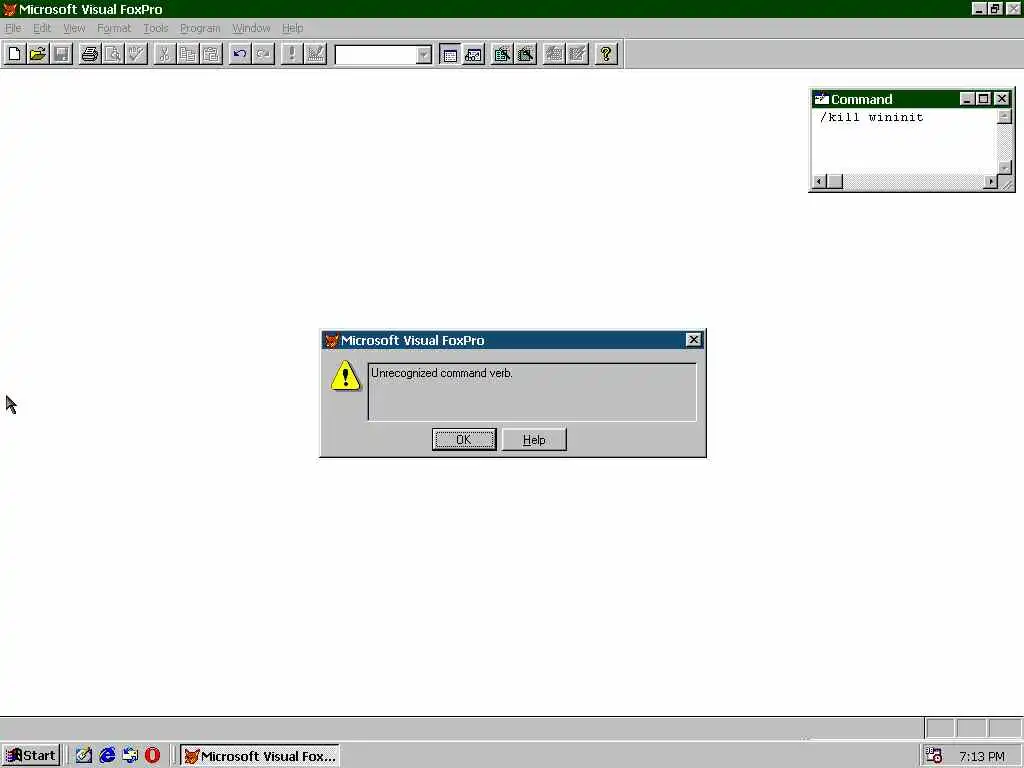Click the Form wizard toolbar icon

pyautogui.click(x=502, y=54)
